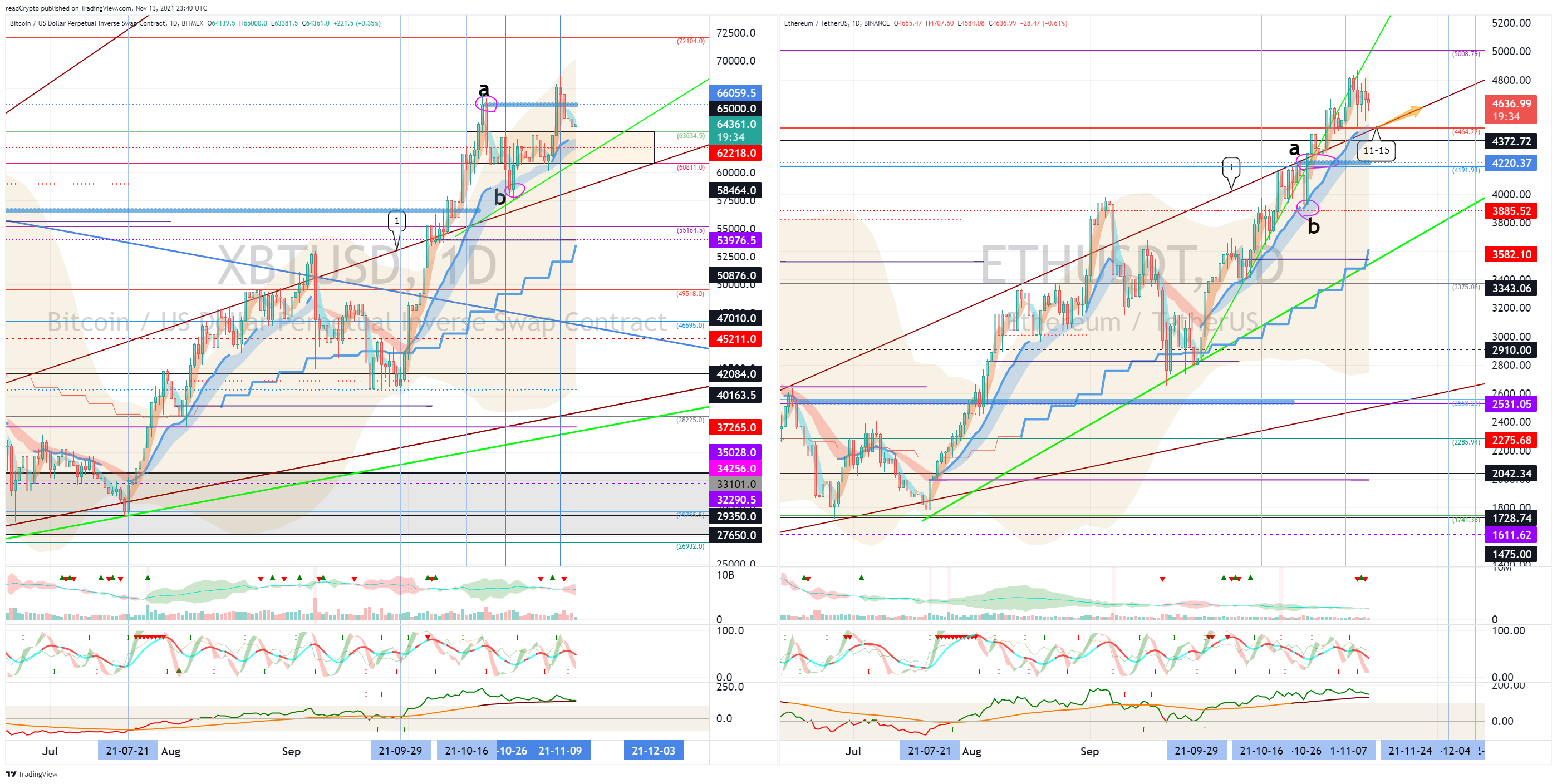Select the red 3582.10 price label
Image resolution: width=1557 pixels, height=784 pixels.
[x=1510, y=254]
